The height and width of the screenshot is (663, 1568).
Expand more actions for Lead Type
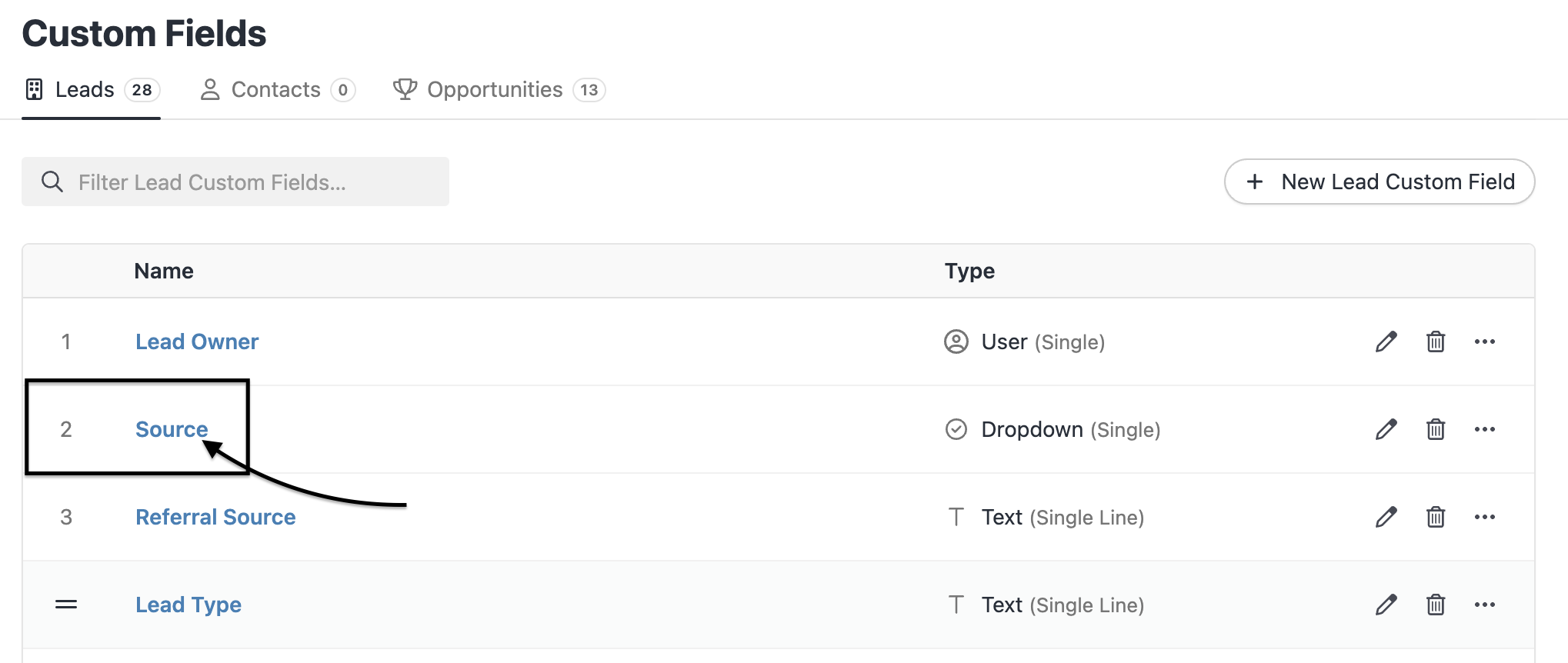[1484, 605]
